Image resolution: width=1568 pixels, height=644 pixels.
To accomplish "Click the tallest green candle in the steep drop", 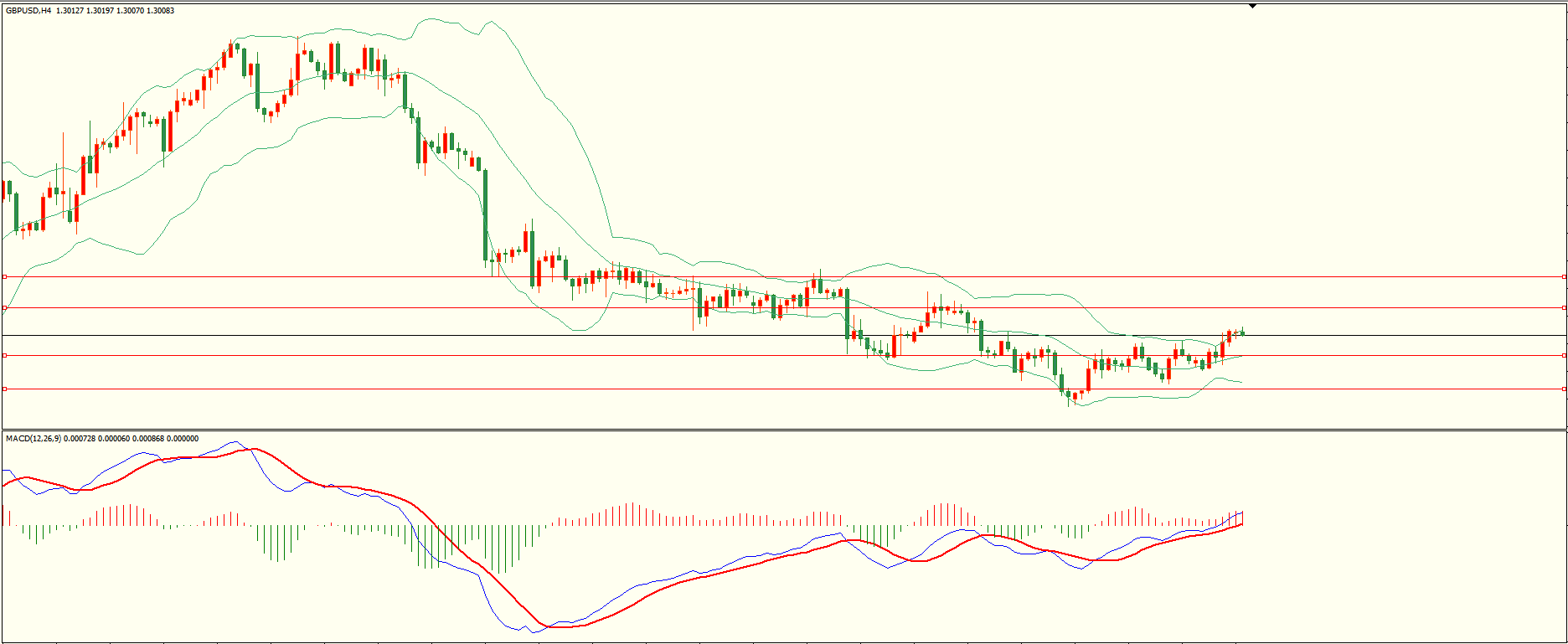I will click(485, 215).
